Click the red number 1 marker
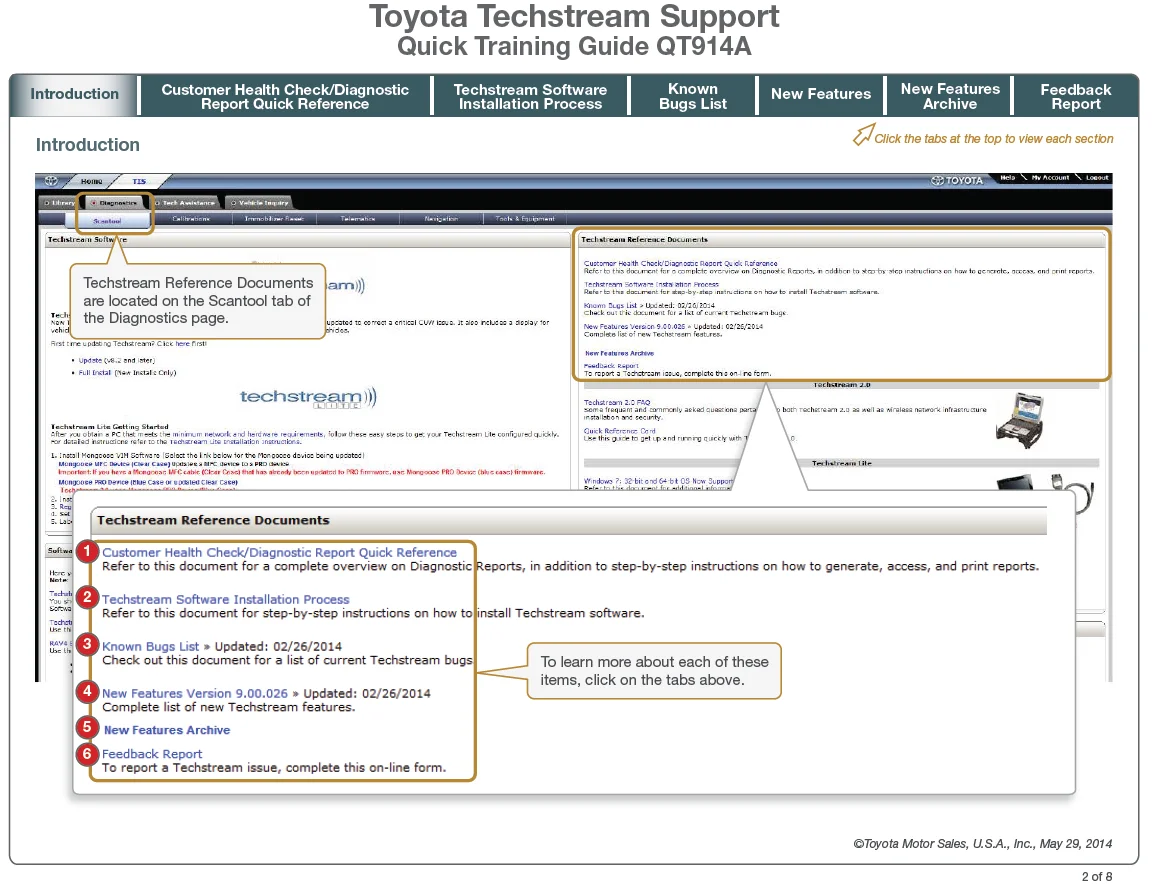 click(89, 552)
